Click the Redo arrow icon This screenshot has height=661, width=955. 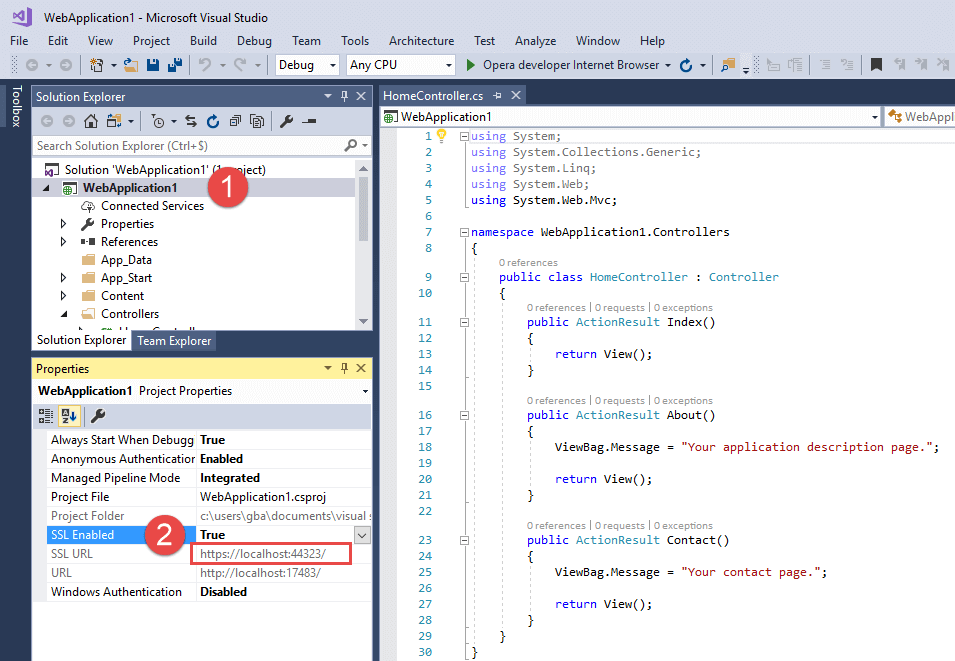point(241,65)
